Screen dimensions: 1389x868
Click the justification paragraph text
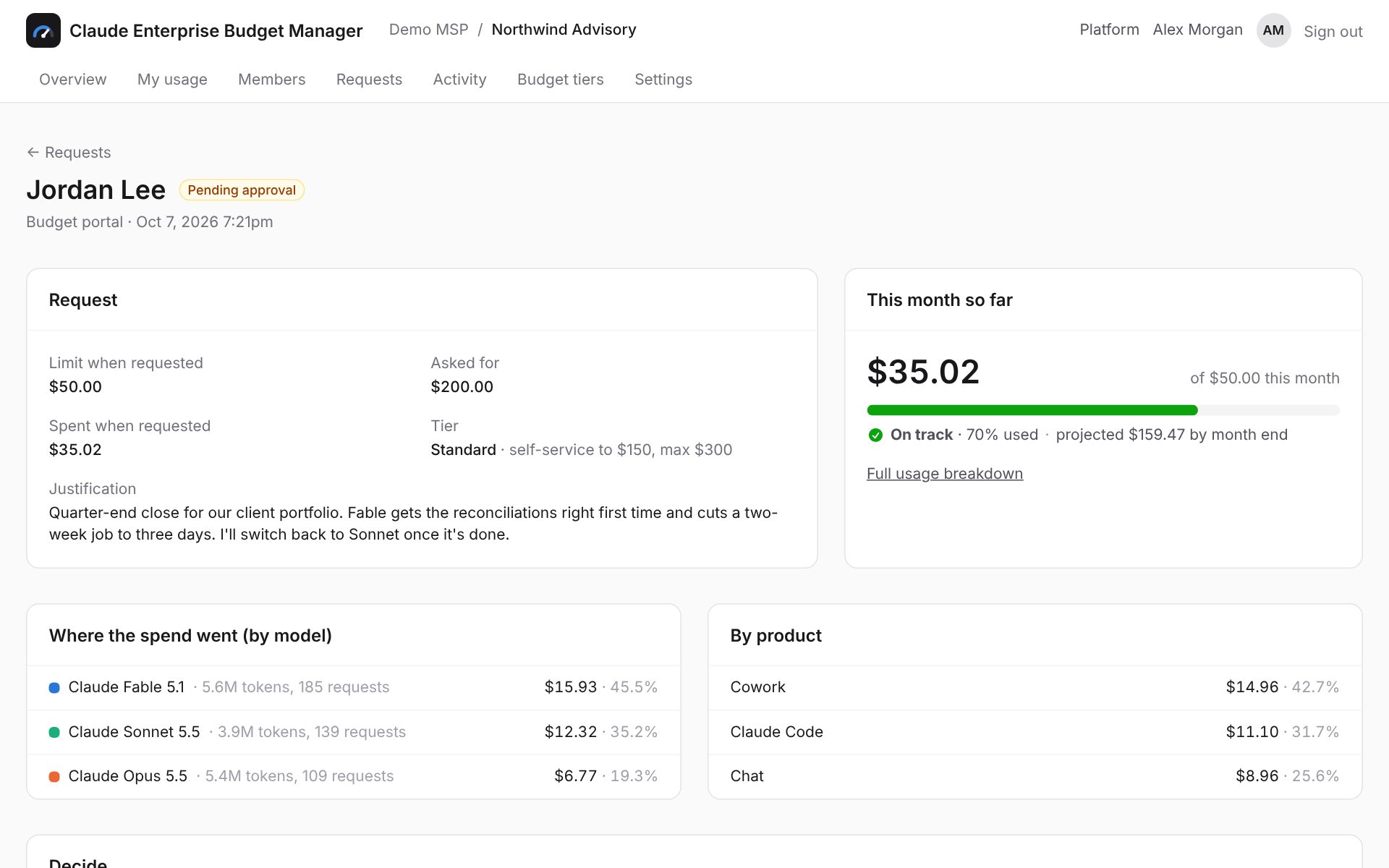tap(413, 524)
